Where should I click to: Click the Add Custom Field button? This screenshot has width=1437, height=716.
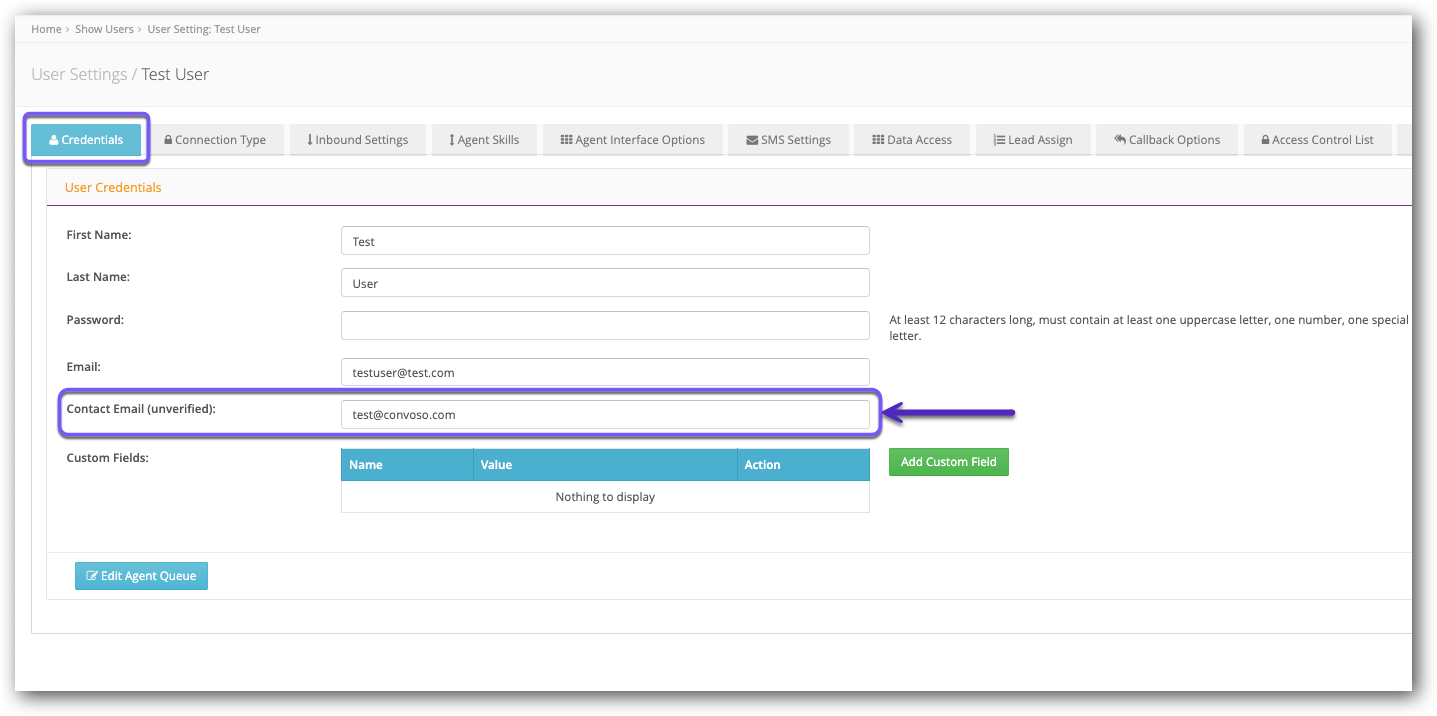coord(949,462)
